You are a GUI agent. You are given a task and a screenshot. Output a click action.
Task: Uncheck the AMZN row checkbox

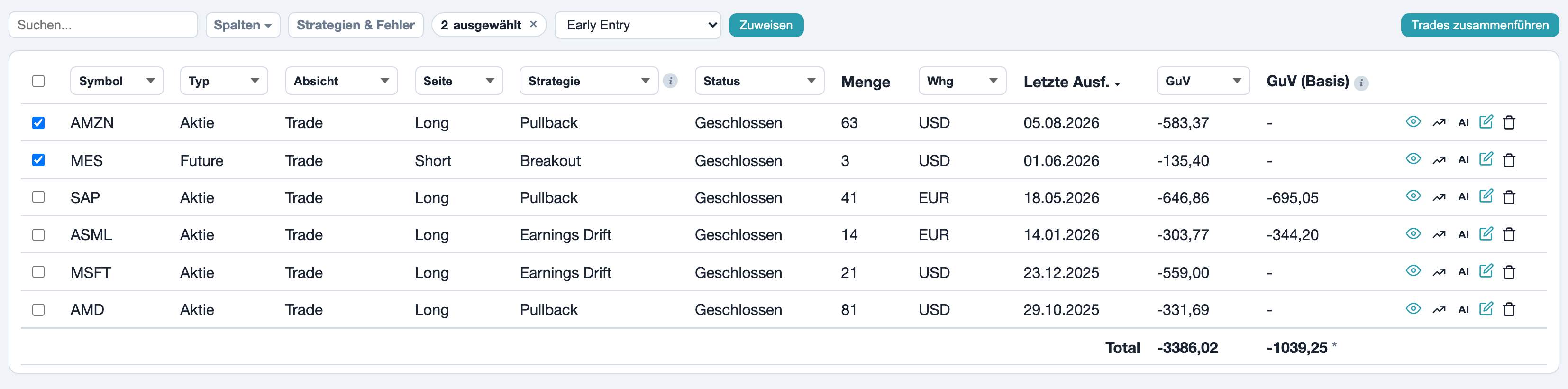click(x=38, y=122)
